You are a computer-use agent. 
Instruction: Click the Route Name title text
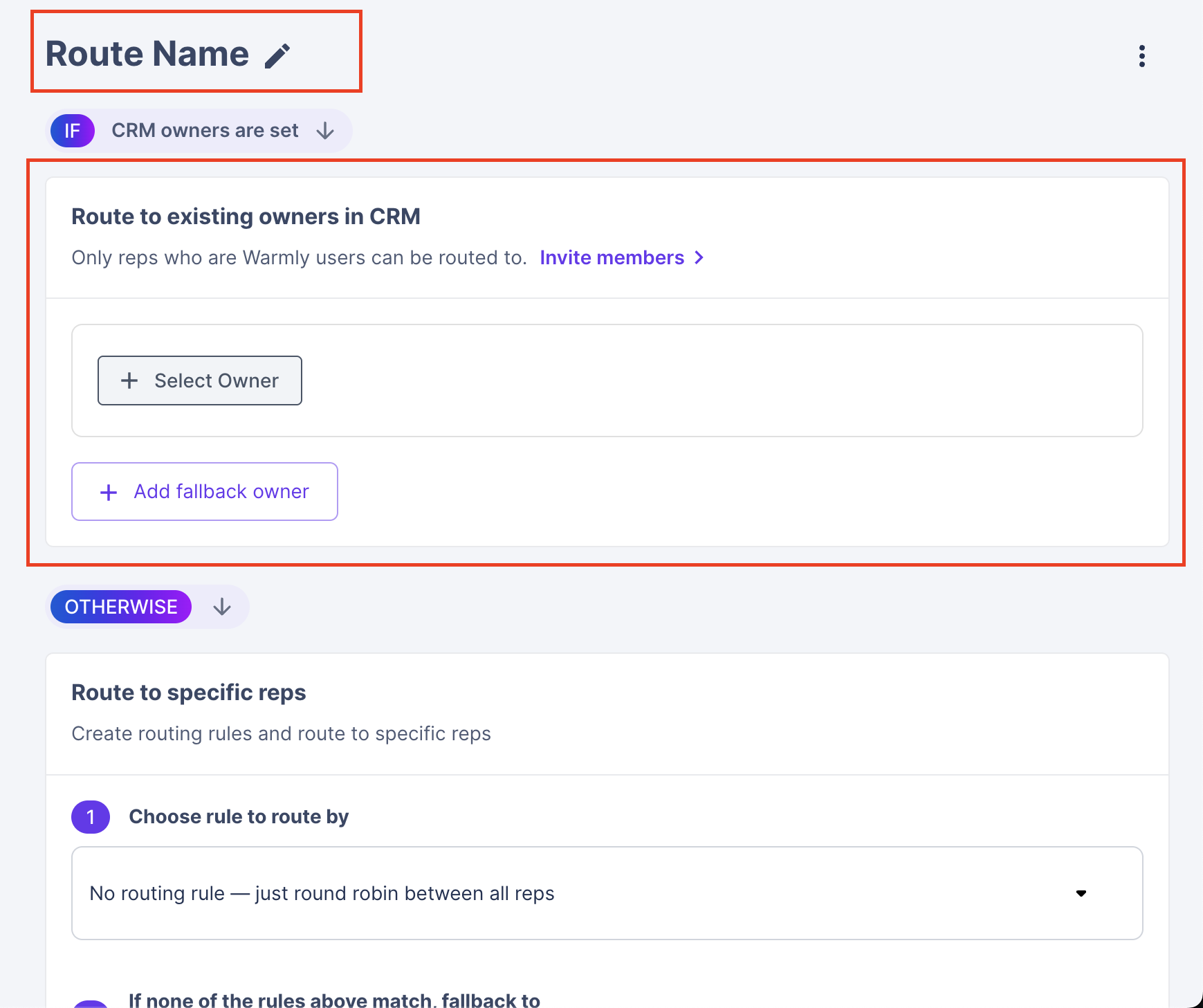147,54
